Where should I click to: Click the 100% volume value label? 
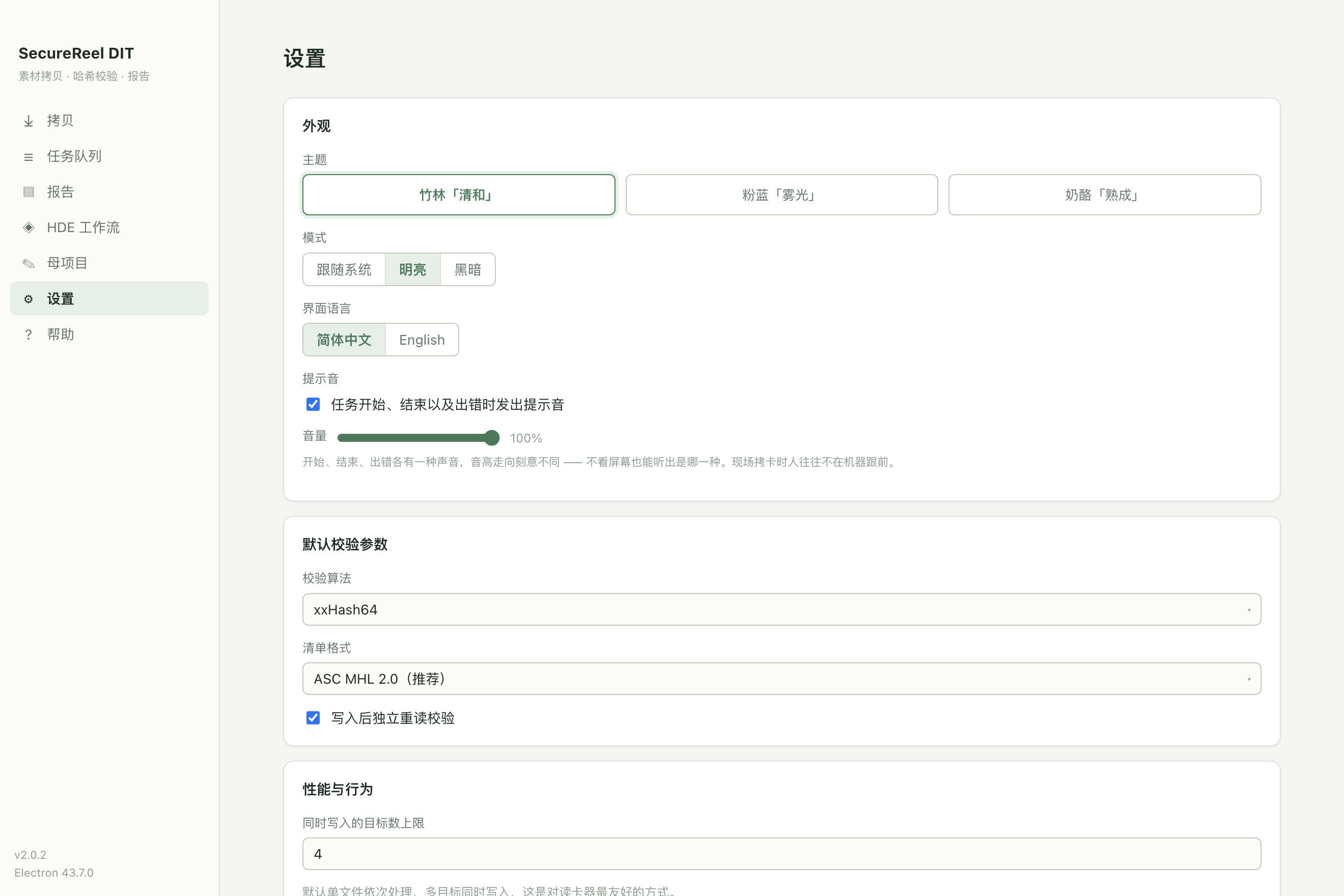coord(526,438)
